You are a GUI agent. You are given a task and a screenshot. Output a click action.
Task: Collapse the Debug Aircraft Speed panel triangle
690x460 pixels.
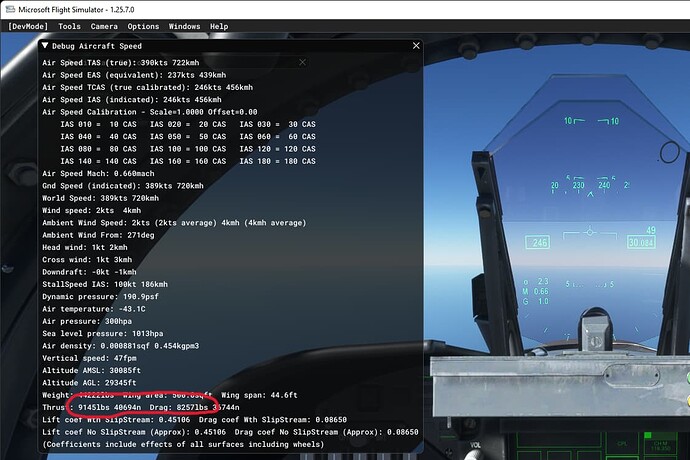45,45
